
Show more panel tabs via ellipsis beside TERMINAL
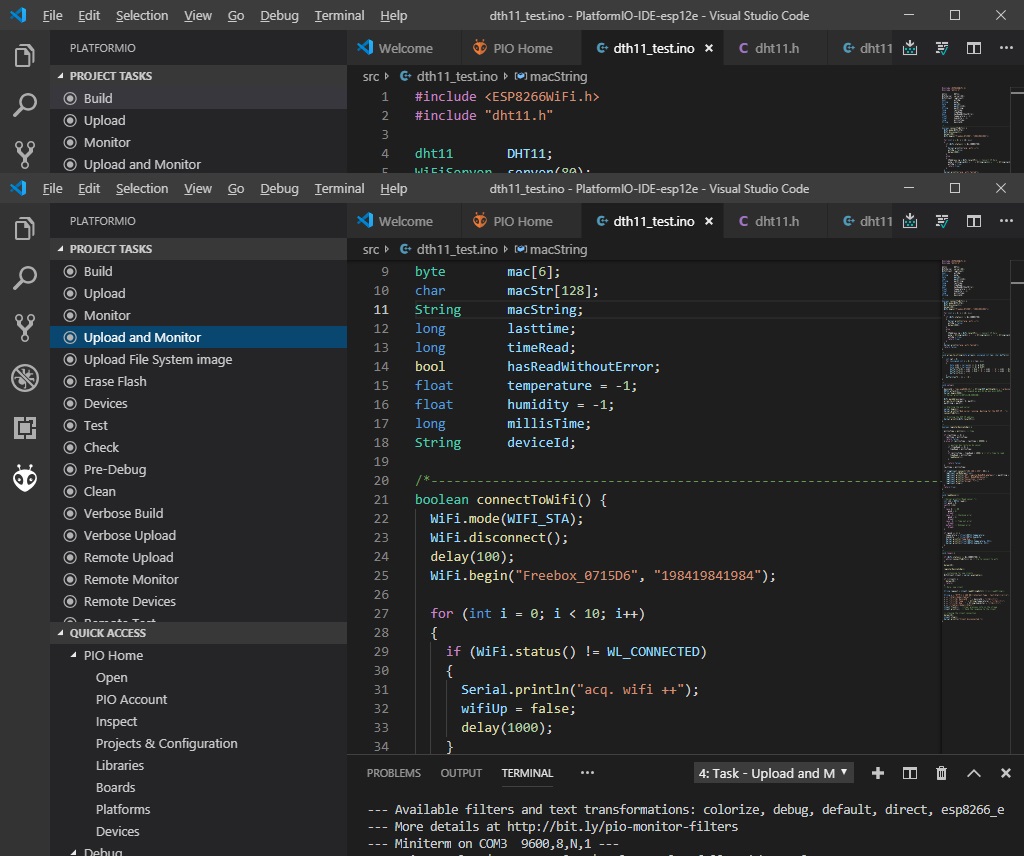587,773
